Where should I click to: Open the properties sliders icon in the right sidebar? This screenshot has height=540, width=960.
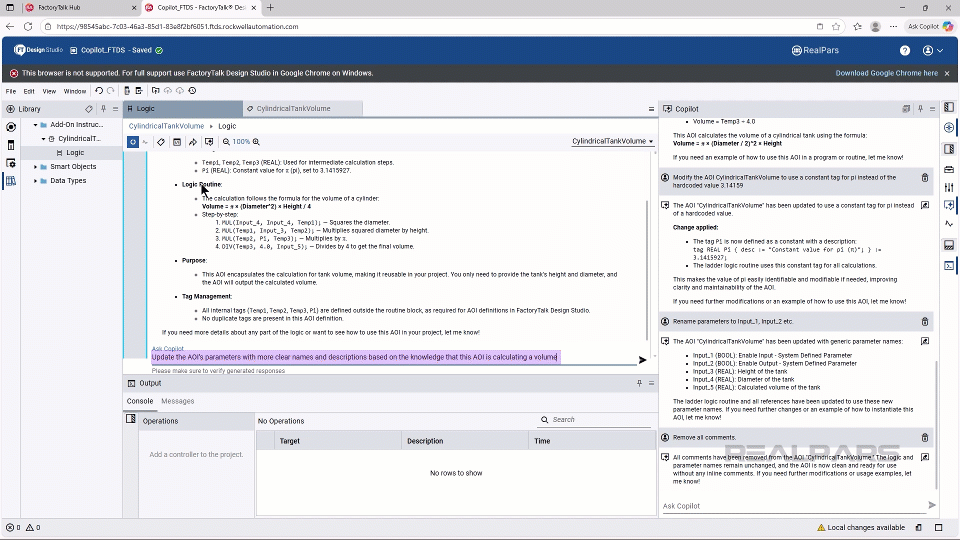pos(949,187)
